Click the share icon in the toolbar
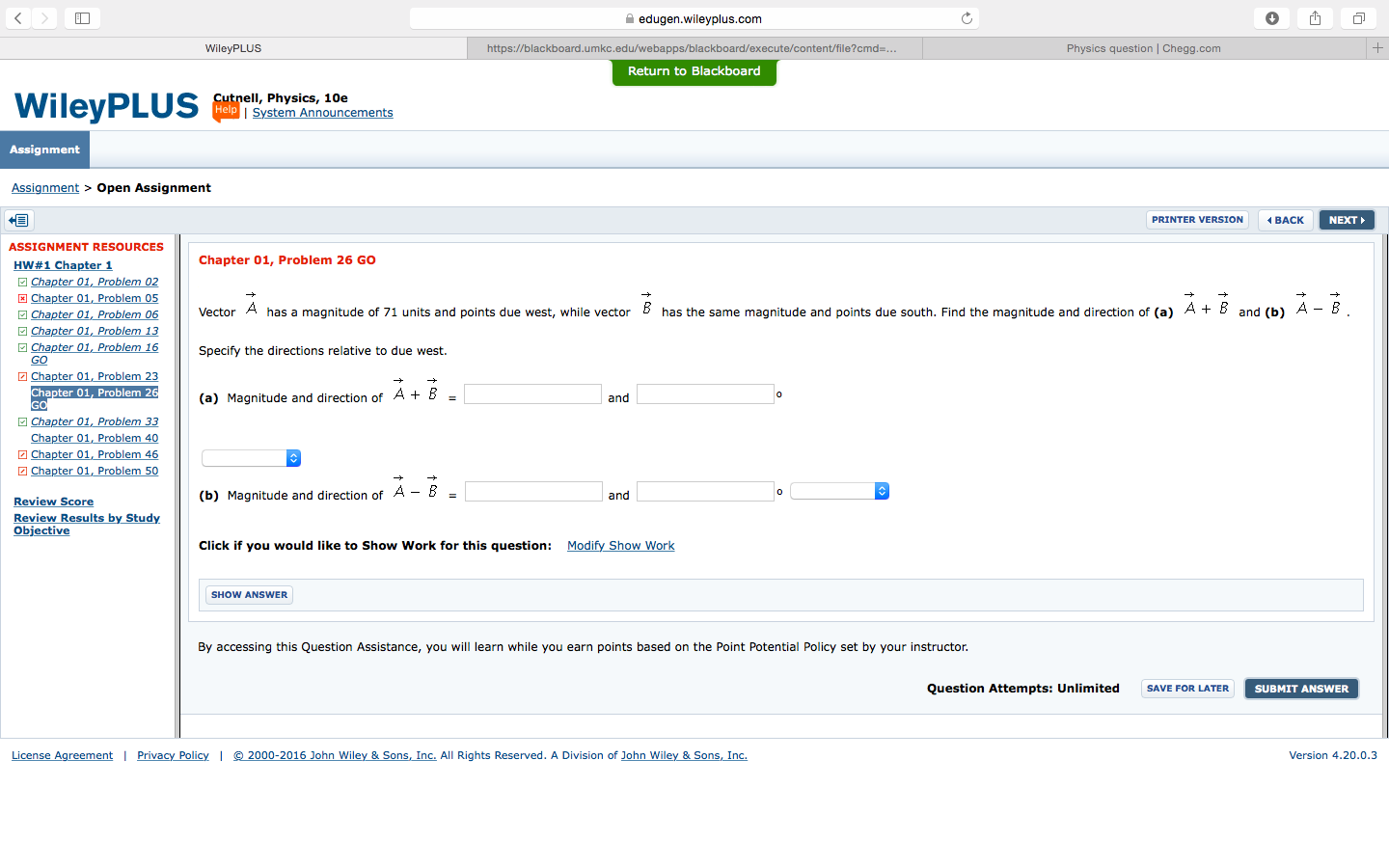The image size is (1389, 868). (1315, 16)
